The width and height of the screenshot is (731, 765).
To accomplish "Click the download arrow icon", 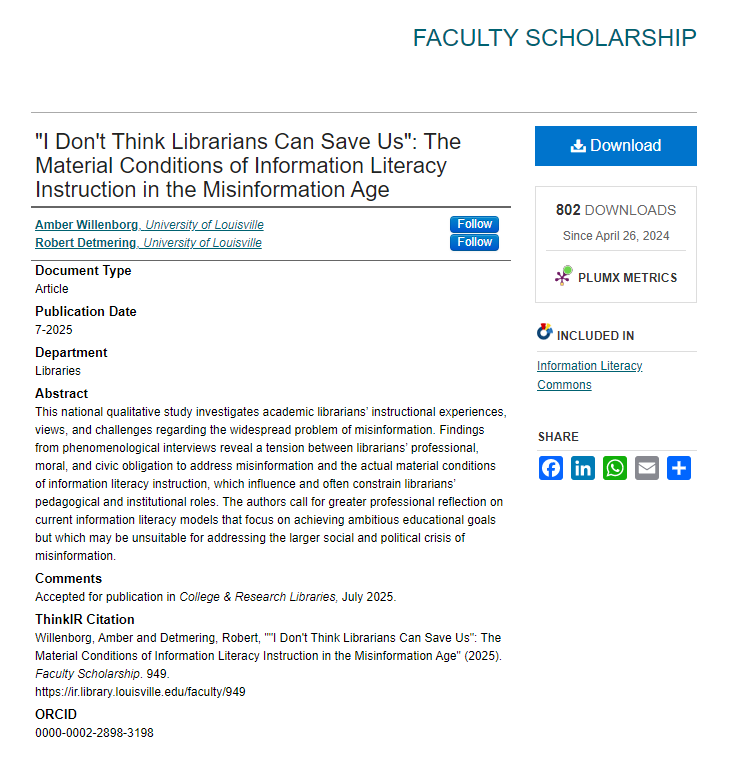I will pyautogui.click(x=578, y=146).
